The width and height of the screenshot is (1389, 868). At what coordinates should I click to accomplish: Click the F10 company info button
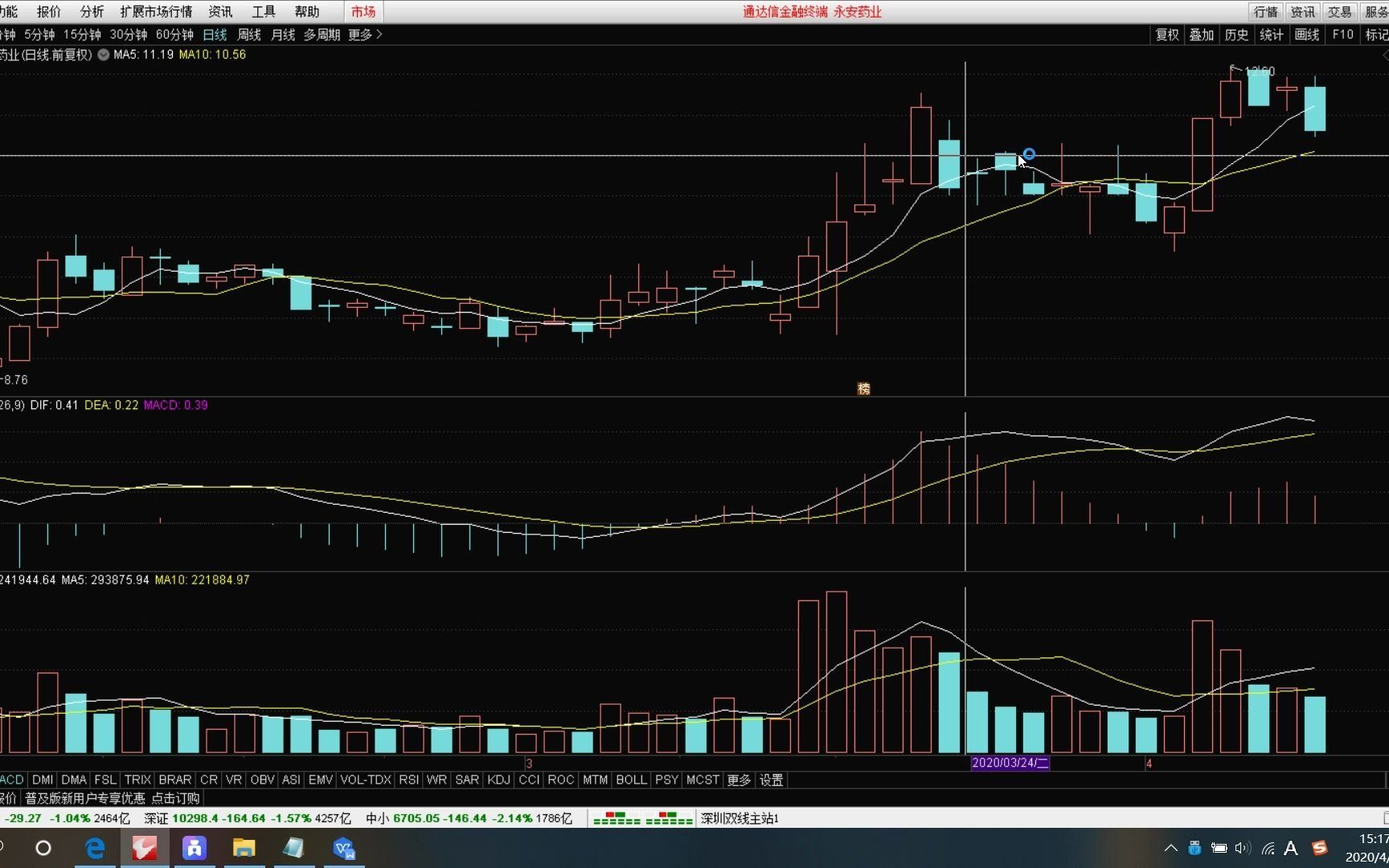(x=1342, y=35)
